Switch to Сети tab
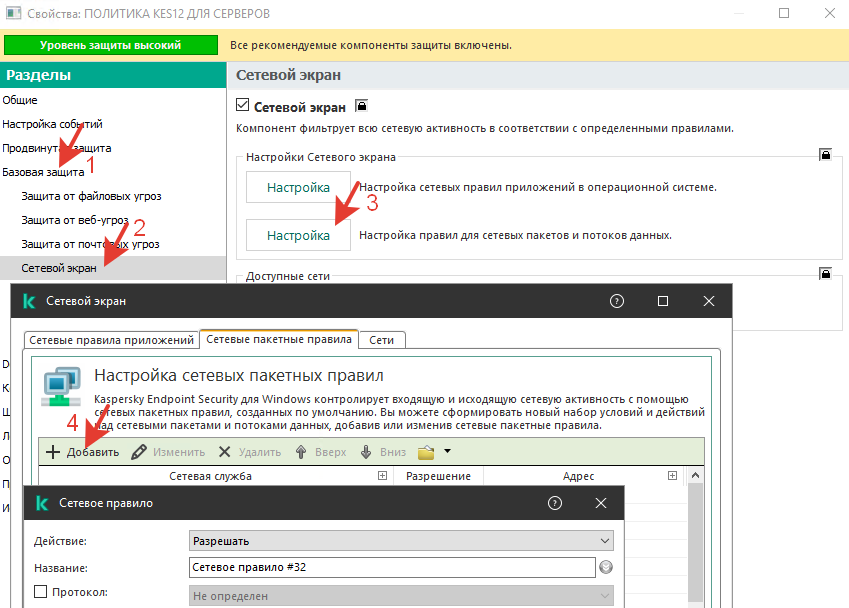The width and height of the screenshot is (849, 608). pos(381,340)
